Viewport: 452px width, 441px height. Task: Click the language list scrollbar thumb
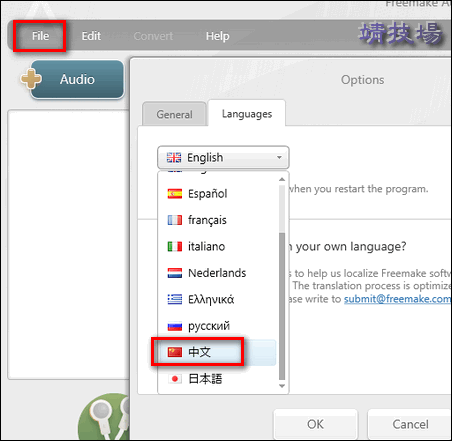click(x=282, y=306)
